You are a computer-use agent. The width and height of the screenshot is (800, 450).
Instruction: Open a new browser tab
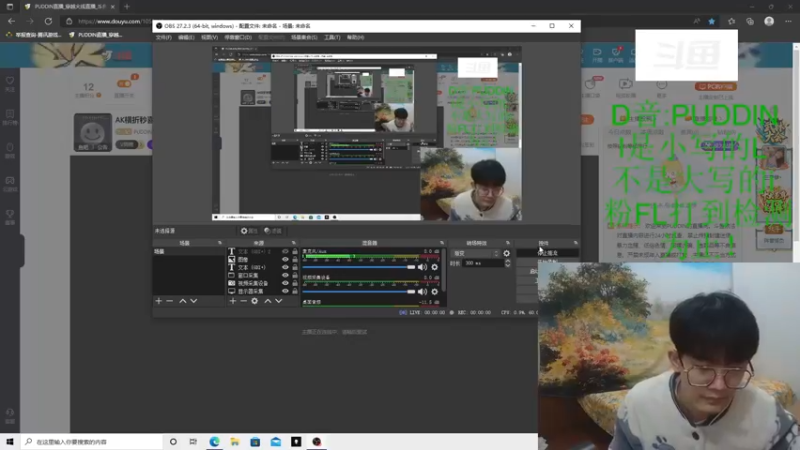click(127, 7)
